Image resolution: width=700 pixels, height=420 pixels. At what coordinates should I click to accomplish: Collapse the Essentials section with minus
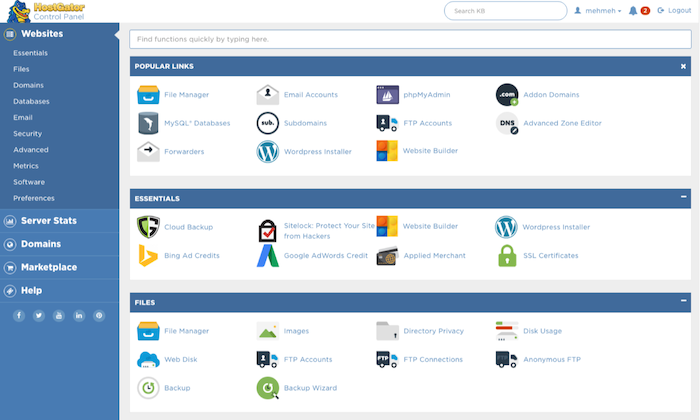[x=683, y=196]
